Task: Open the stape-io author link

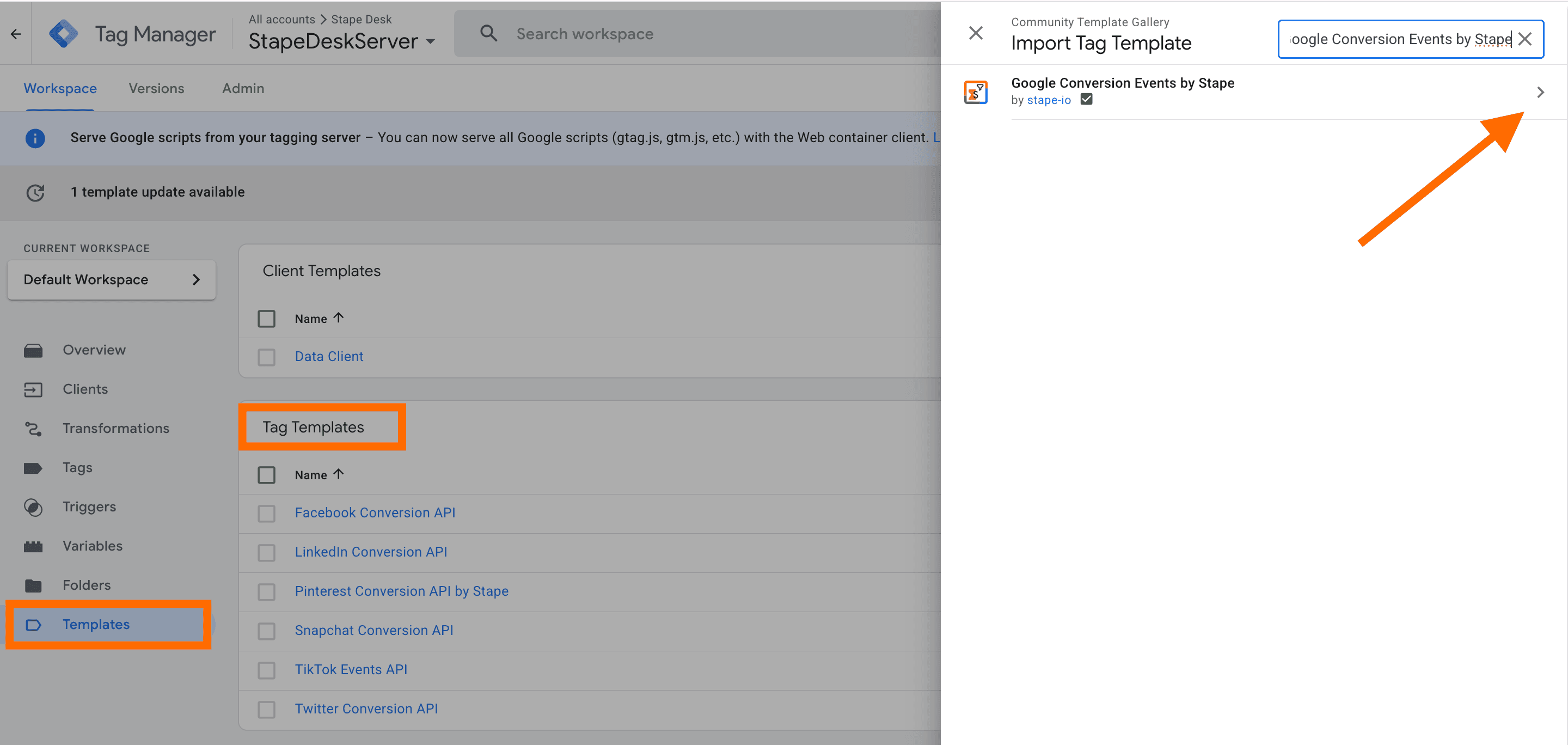Action: (x=1048, y=100)
